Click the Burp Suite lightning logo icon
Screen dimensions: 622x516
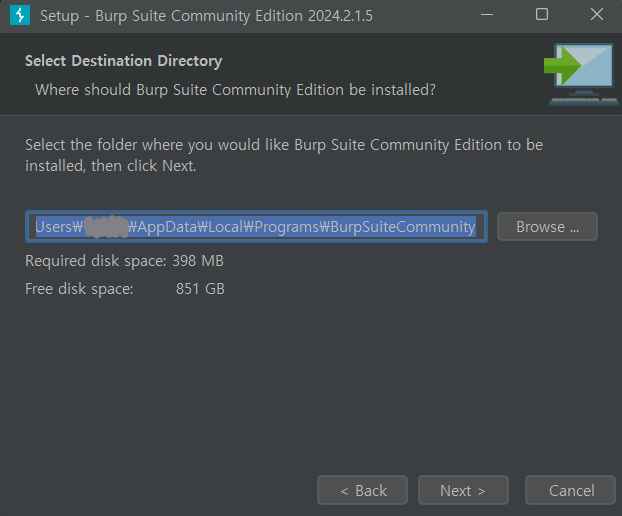click(20, 15)
